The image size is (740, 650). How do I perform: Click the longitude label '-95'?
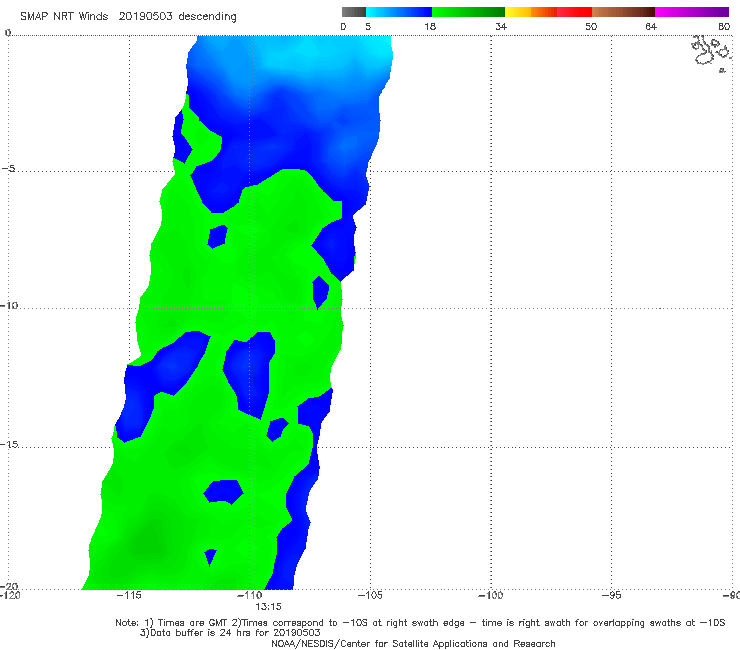pyautogui.click(x=611, y=595)
